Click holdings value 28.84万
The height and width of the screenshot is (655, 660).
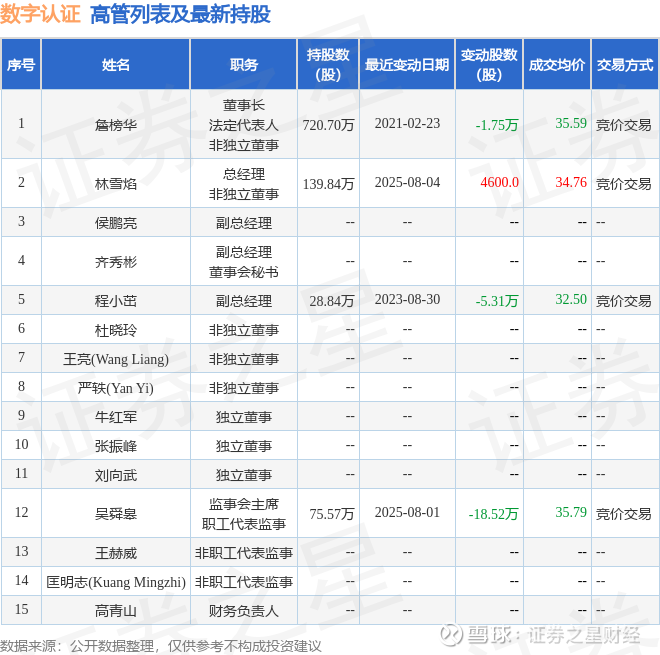click(x=332, y=301)
